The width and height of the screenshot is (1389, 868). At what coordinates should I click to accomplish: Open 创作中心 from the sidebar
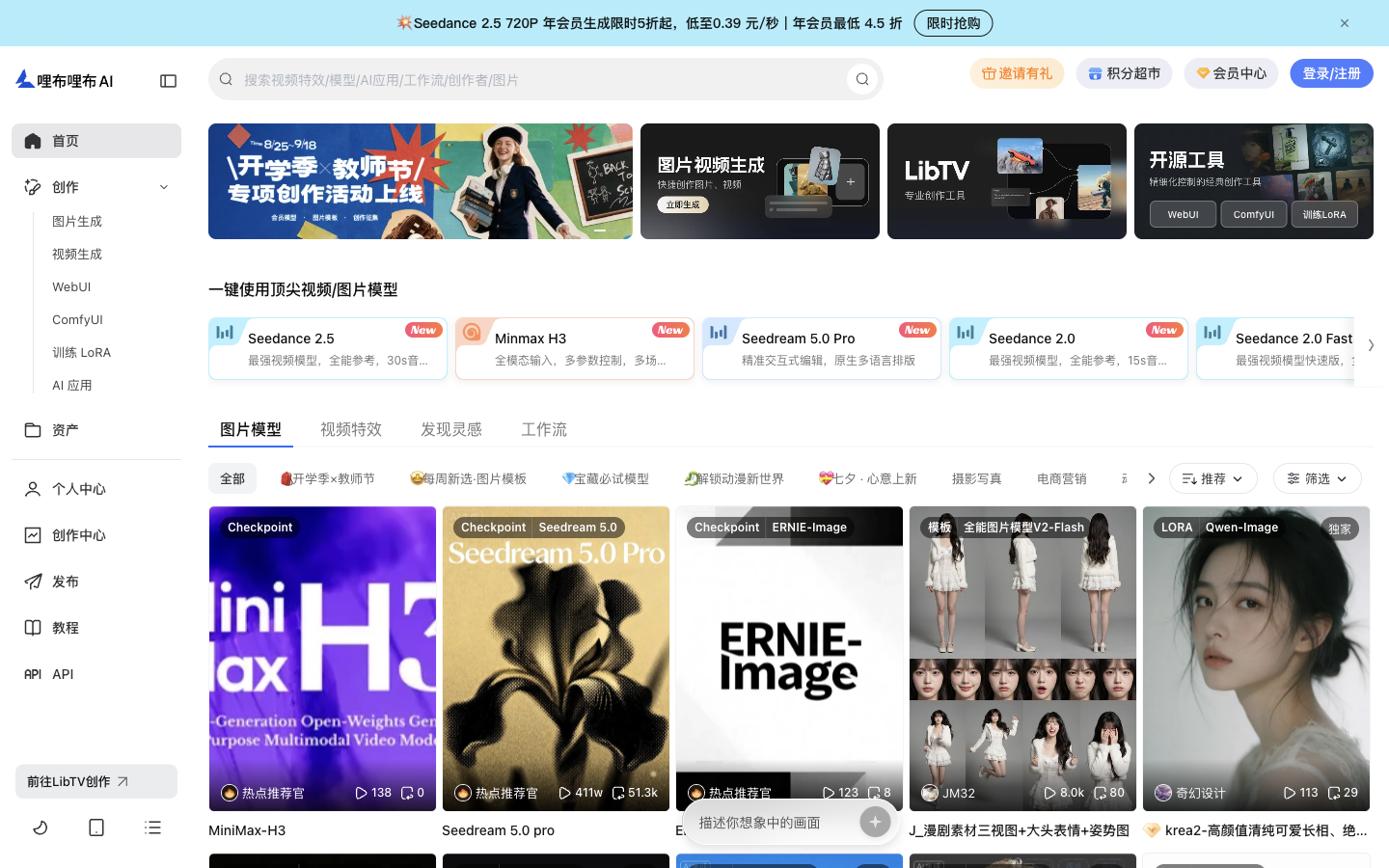[x=96, y=535]
